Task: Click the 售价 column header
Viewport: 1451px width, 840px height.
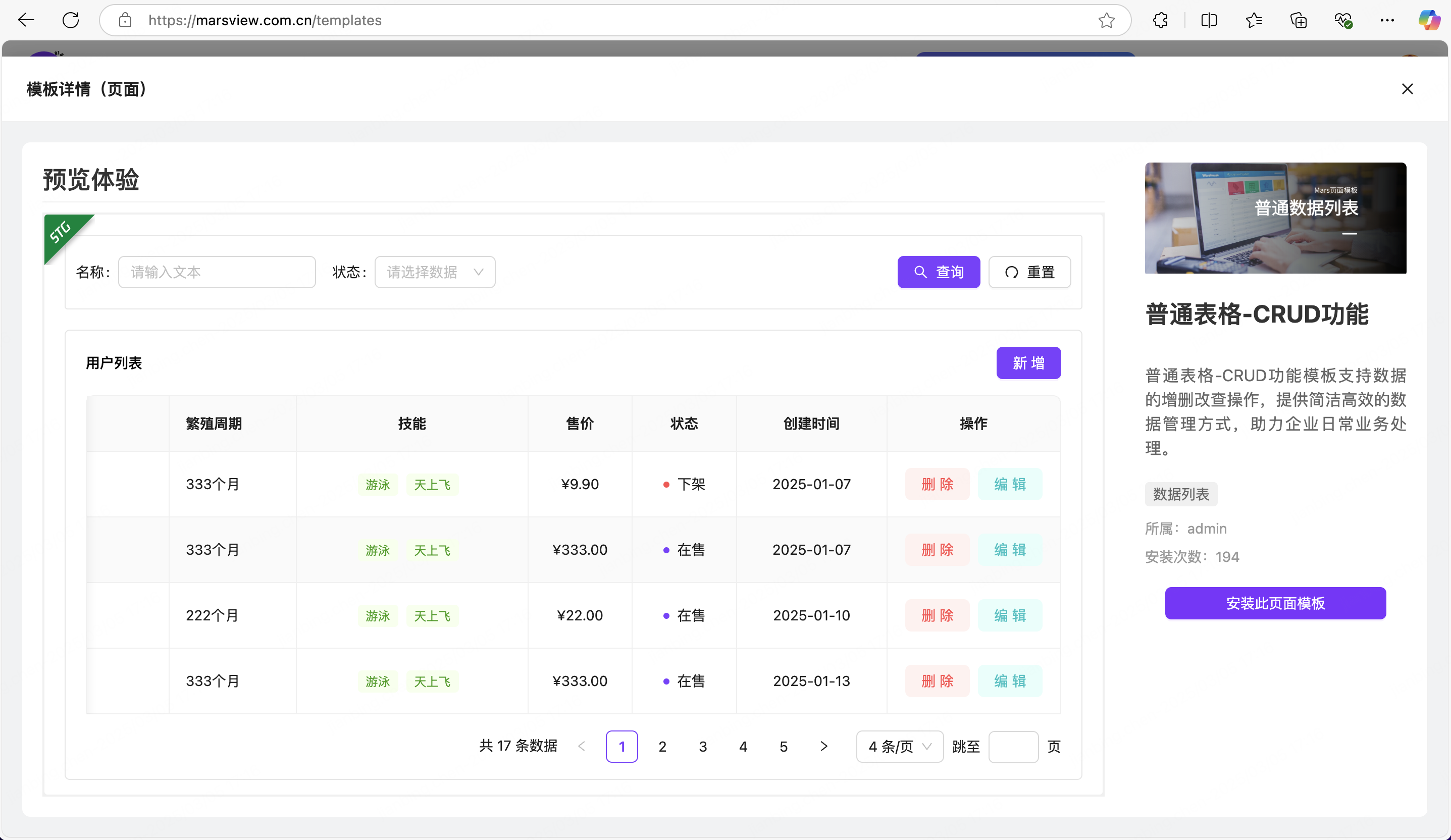Action: click(x=580, y=424)
